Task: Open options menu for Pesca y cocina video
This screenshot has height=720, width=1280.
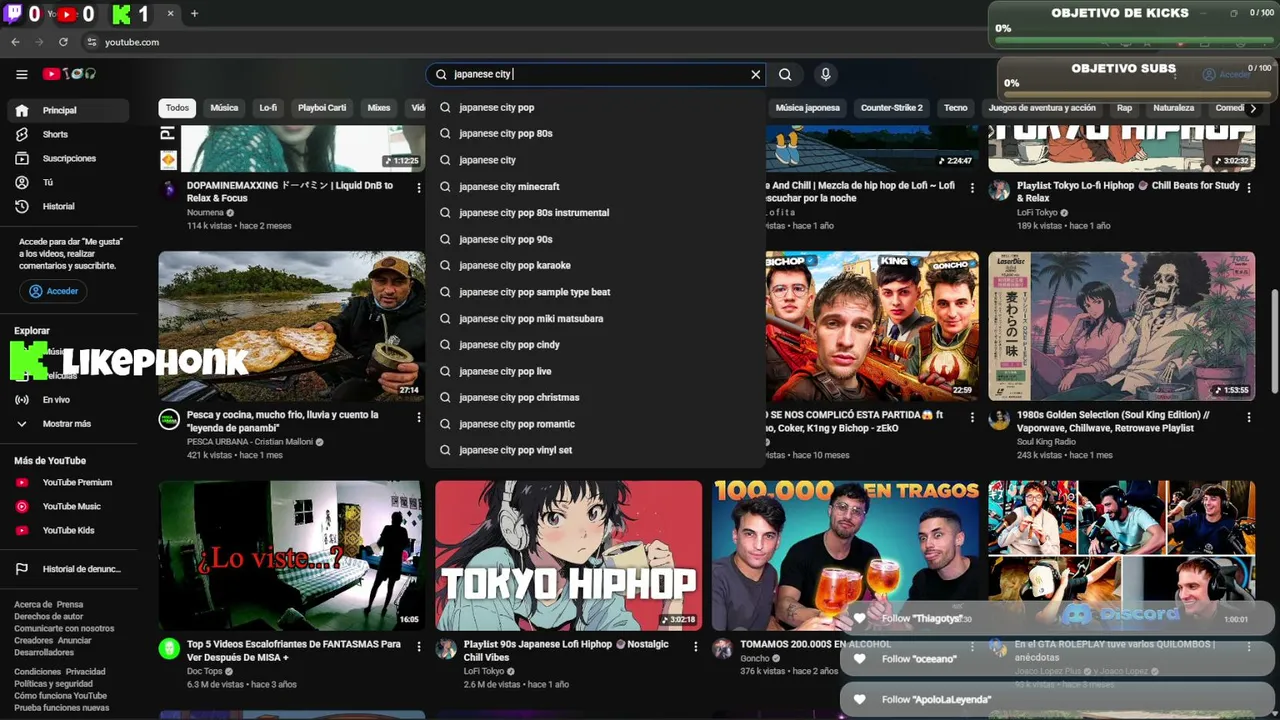Action: tap(419, 417)
